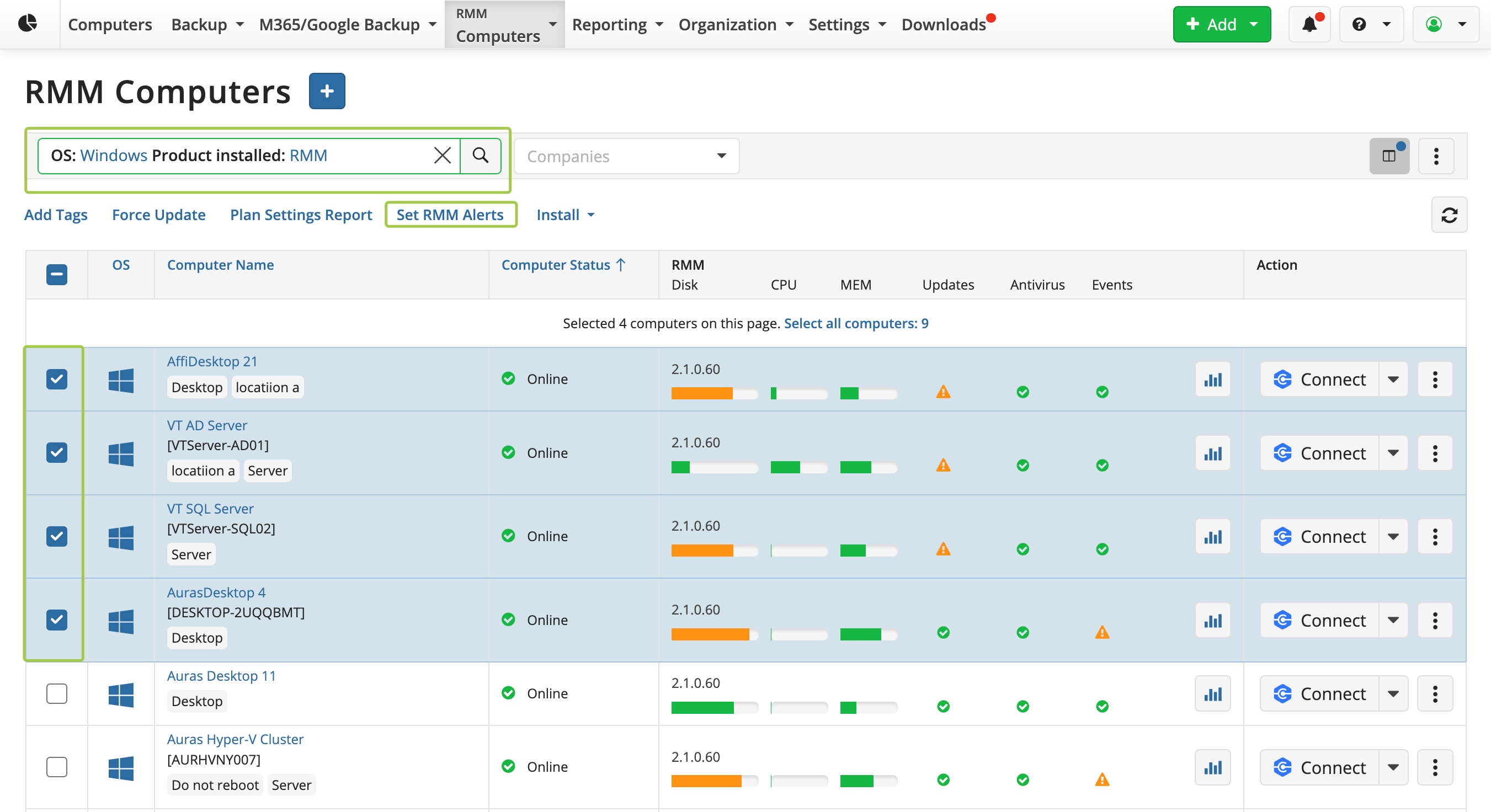Expand Connect options for AurasDesktop 4

(x=1393, y=621)
